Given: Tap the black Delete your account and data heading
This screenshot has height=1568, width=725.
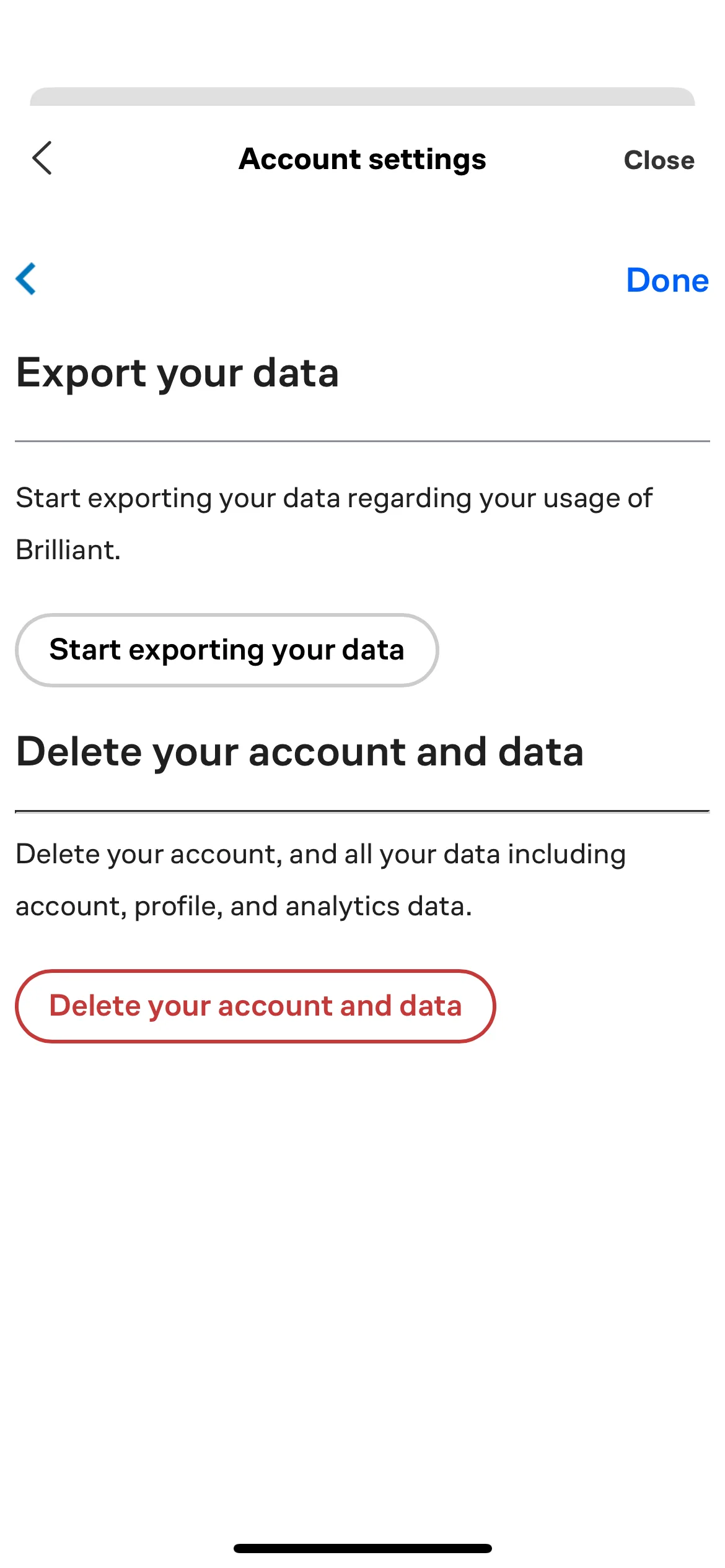Looking at the screenshot, I should click(300, 752).
